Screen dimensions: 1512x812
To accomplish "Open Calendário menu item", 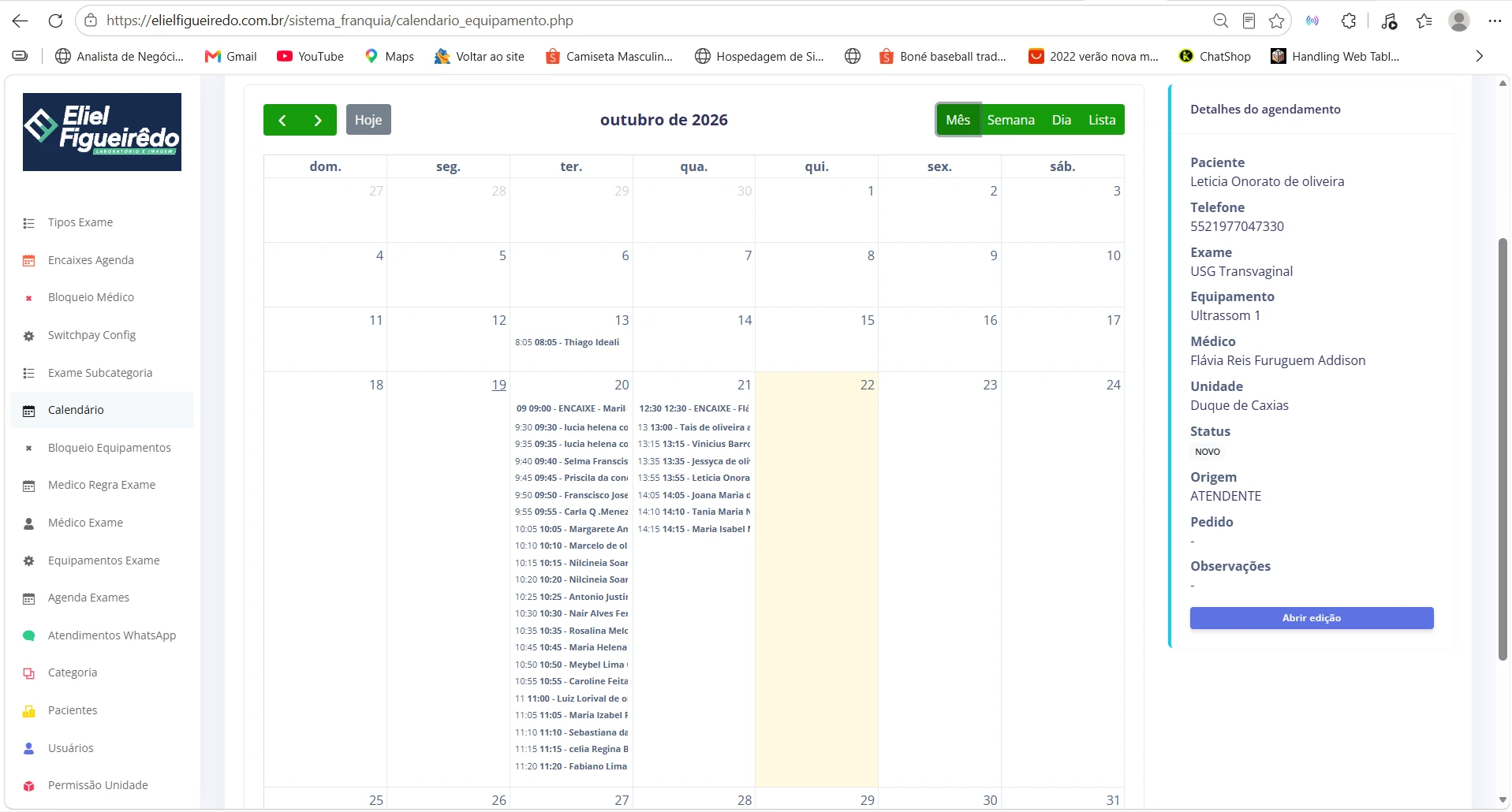I will click(x=103, y=410).
